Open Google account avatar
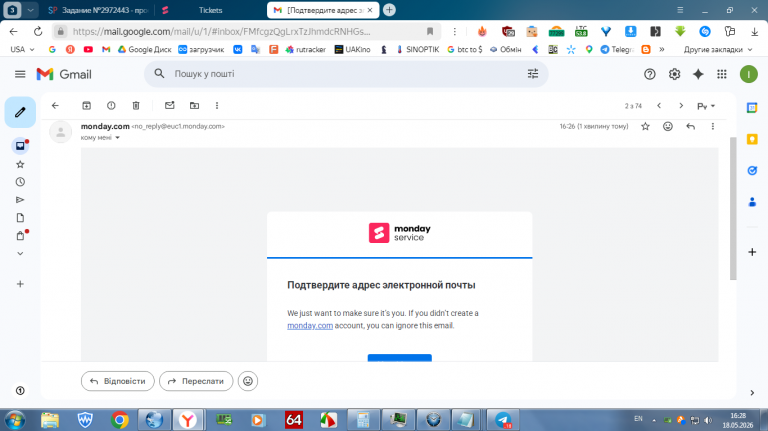The width and height of the screenshot is (768, 431). tap(748, 74)
